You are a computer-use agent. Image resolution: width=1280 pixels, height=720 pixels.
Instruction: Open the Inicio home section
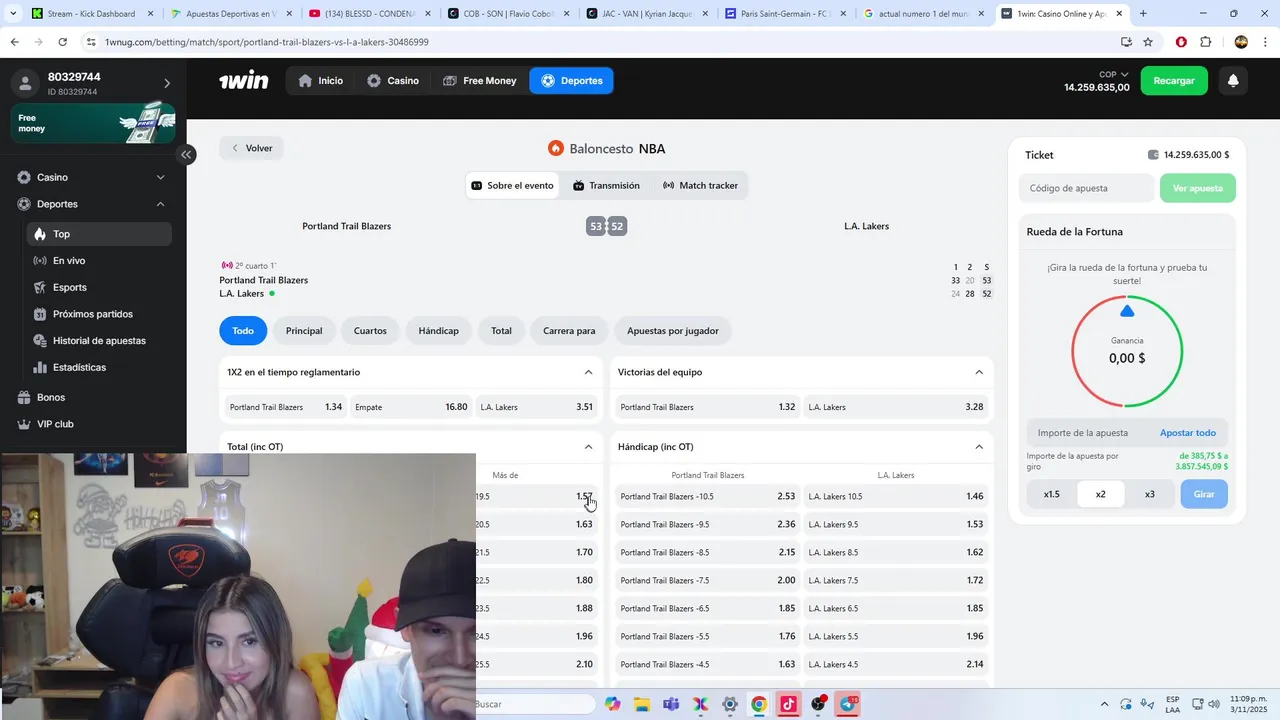[x=320, y=81]
